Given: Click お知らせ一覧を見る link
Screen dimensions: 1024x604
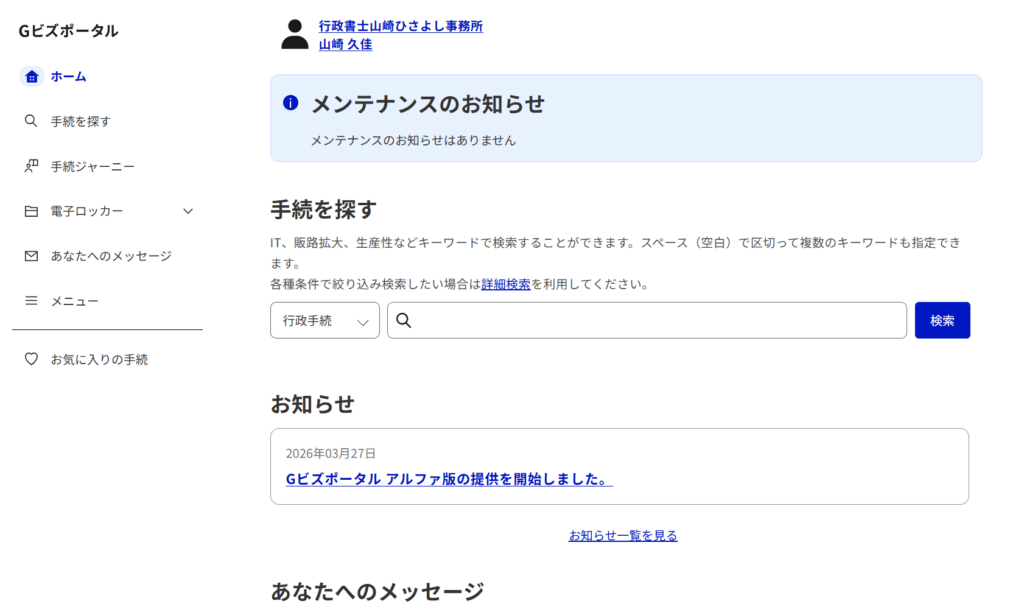Looking at the screenshot, I should [623, 536].
